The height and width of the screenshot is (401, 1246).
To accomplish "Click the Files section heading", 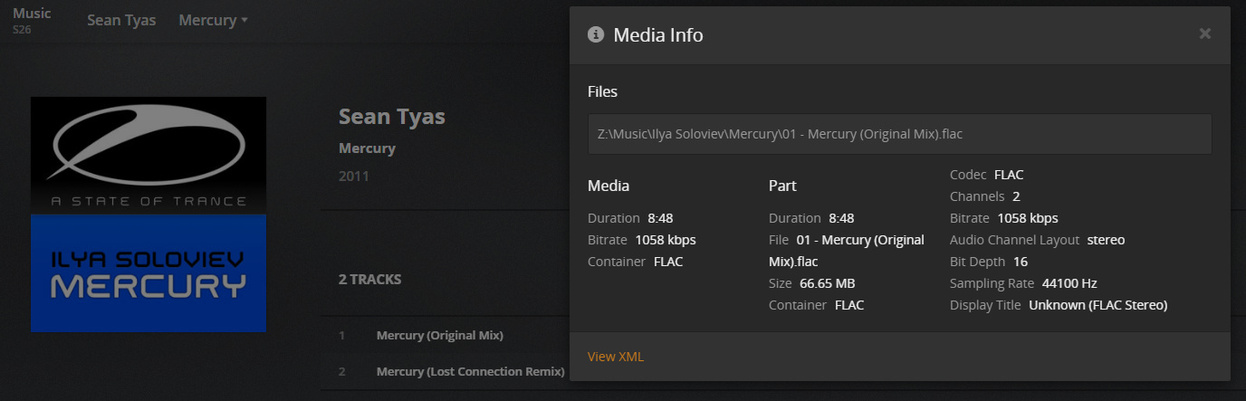I will point(602,92).
